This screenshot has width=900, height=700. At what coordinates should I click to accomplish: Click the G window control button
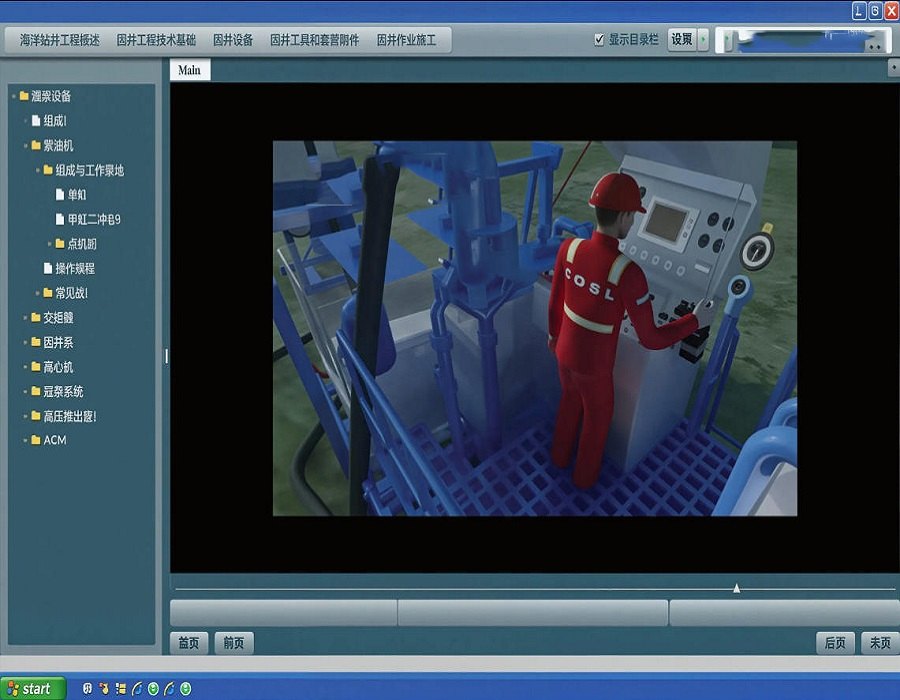tap(875, 11)
